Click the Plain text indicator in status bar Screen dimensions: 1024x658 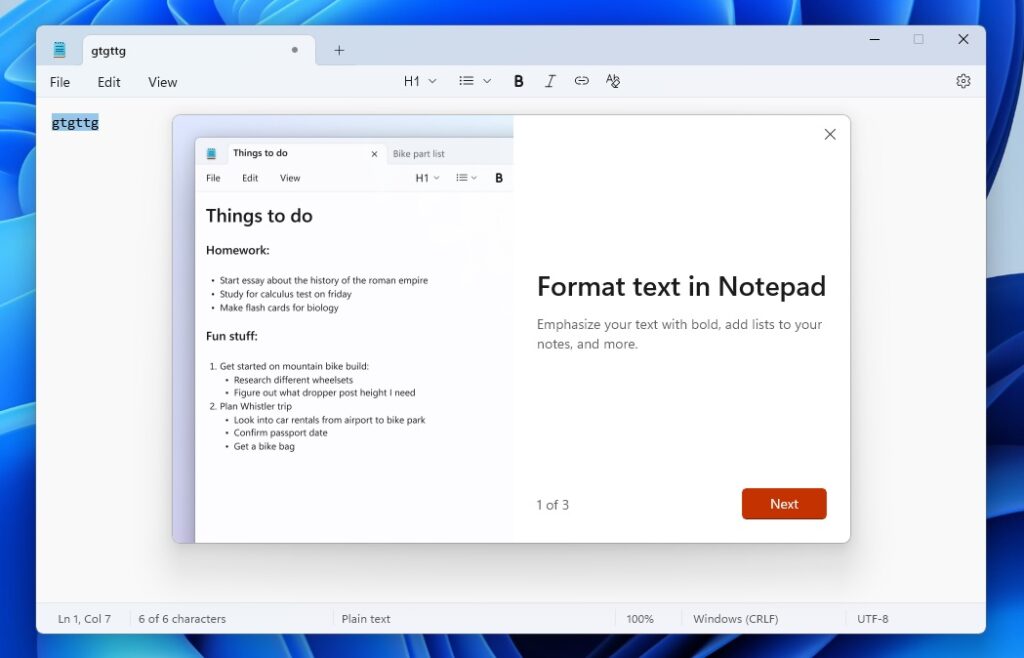[366, 618]
